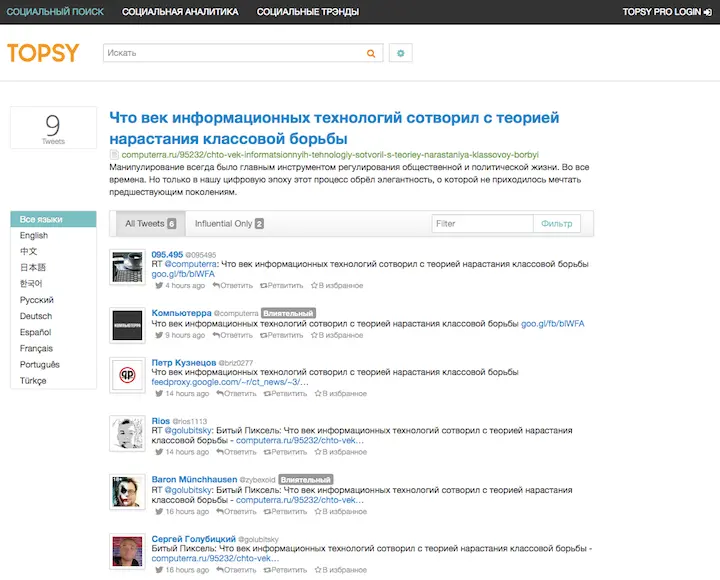Select the All Tweets tab
Image resolution: width=720 pixels, height=580 pixels.
[x=150, y=224]
